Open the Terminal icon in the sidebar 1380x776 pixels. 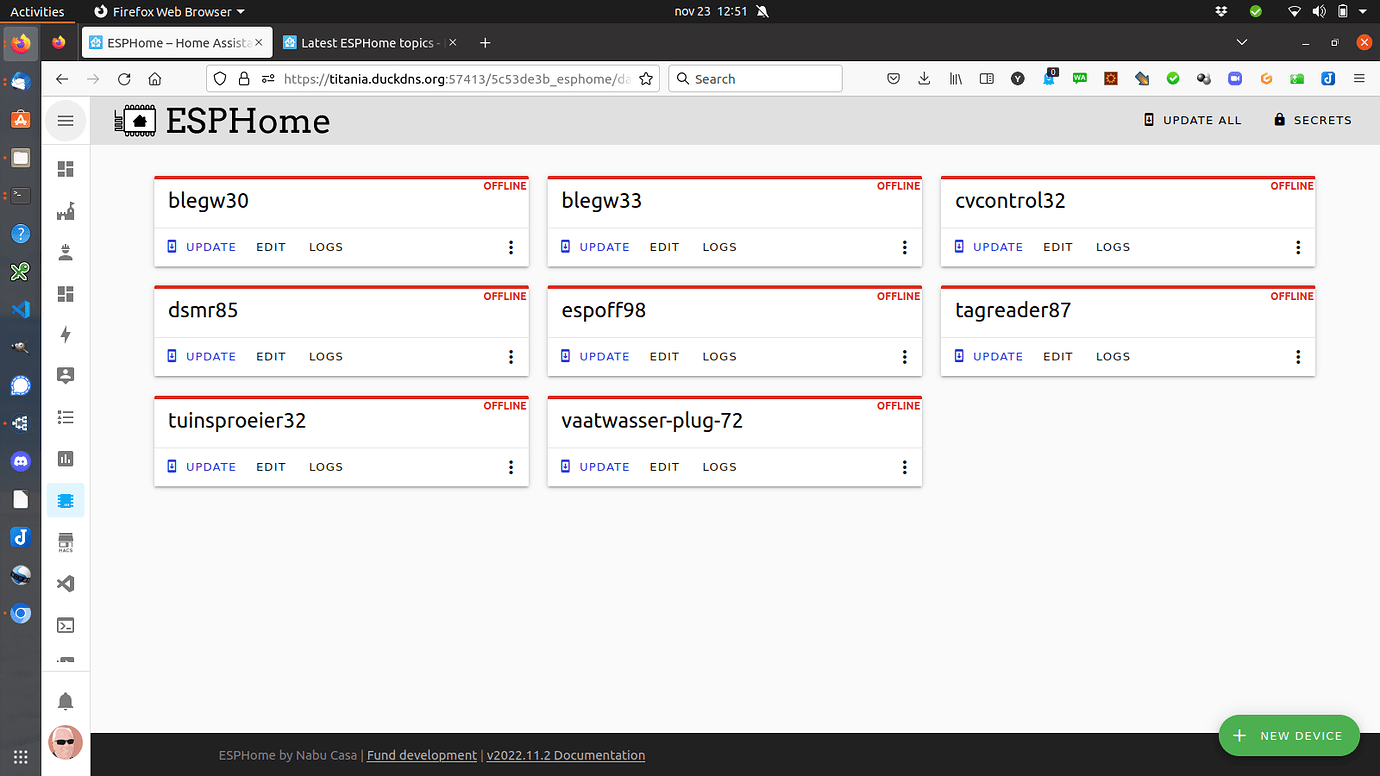[x=65, y=625]
